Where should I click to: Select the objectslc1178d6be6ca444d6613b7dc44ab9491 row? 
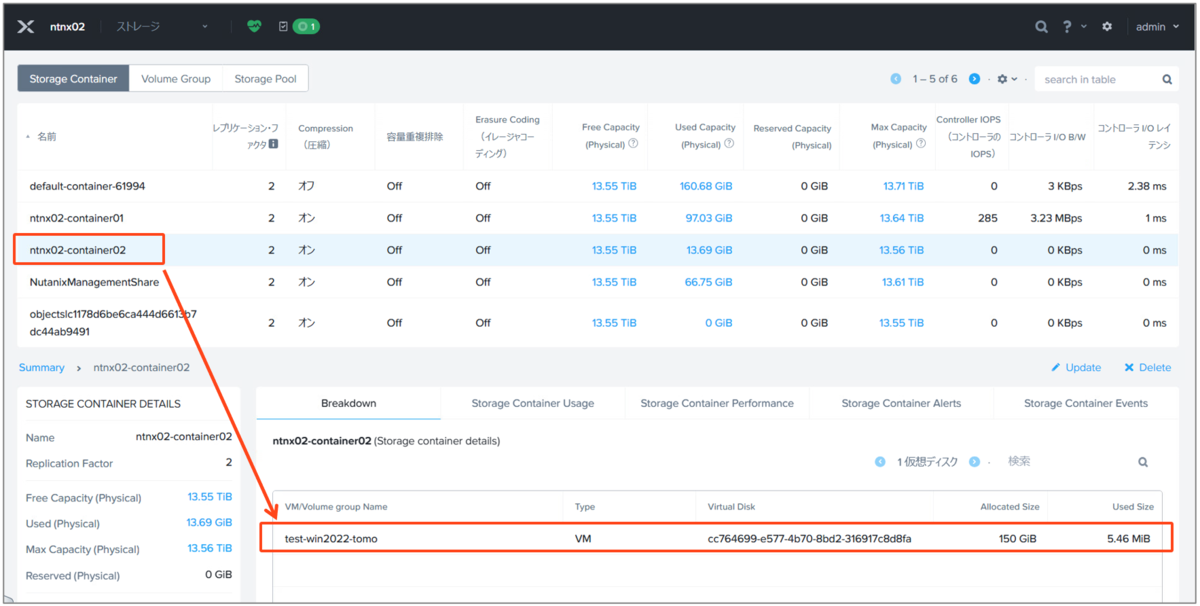pyautogui.click(x=598, y=323)
